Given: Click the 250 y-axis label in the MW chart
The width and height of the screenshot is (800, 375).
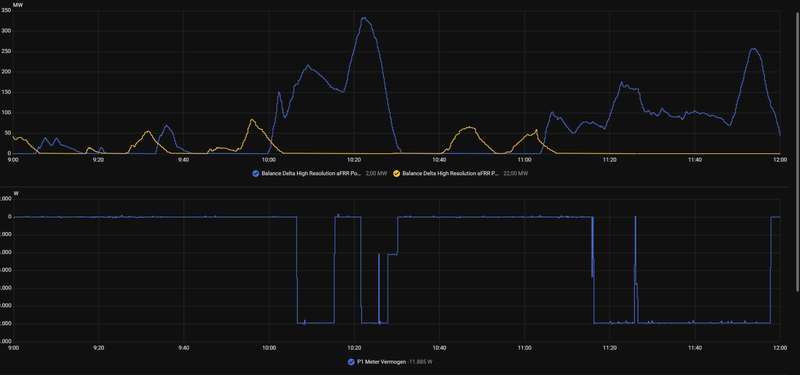Looking at the screenshot, I should pyautogui.click(x=6, y=51).
